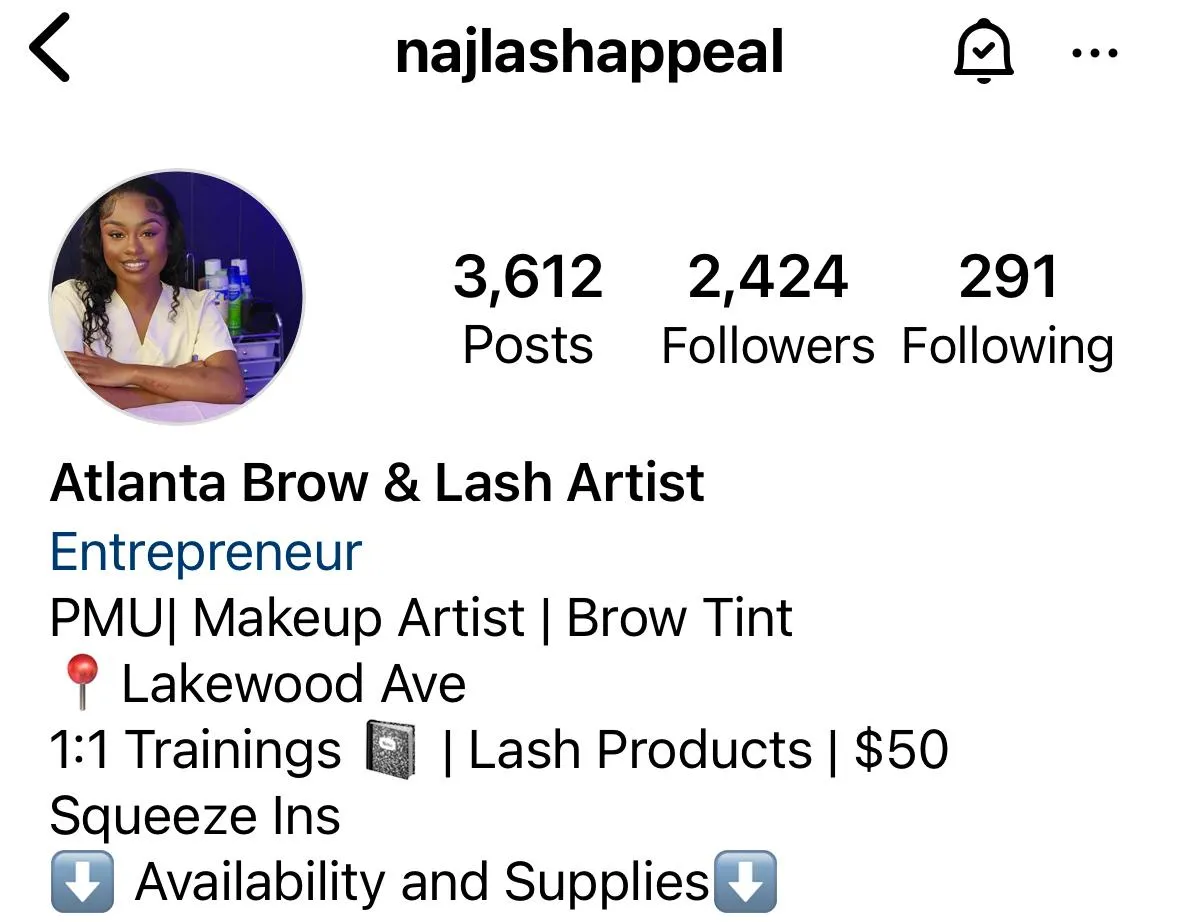
Task: Open the 2,424 Followers list
Action: click(768, 308)
